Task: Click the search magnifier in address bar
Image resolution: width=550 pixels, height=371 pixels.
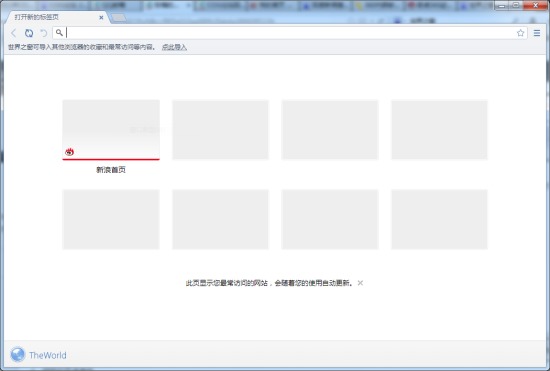Action: point(59,33)
